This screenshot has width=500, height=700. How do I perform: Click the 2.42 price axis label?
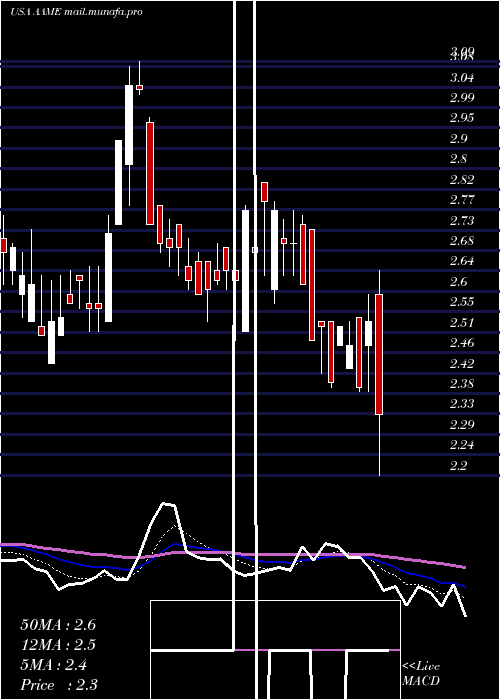coord(462,364)
